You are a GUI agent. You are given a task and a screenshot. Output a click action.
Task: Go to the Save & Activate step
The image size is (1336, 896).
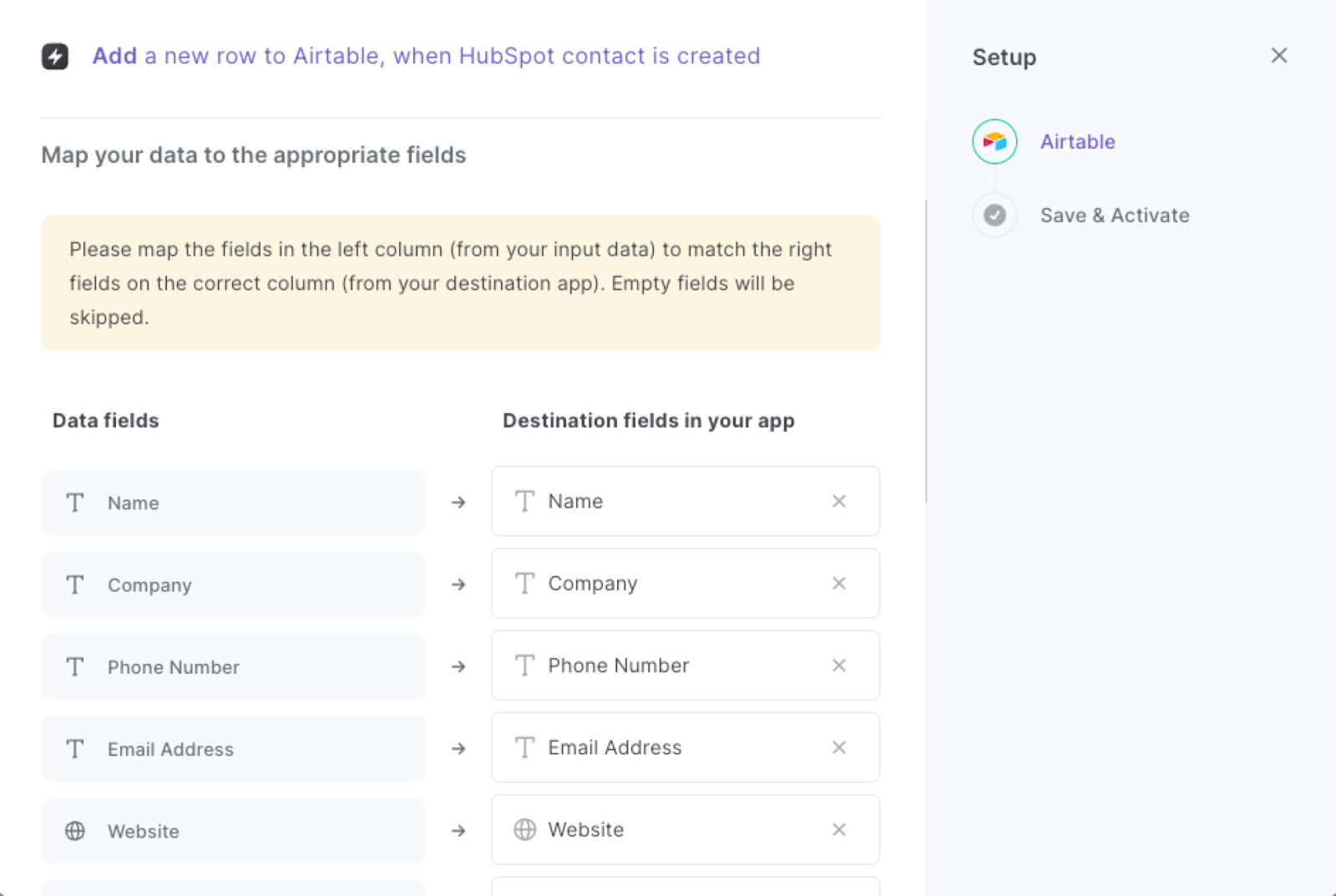click(x=1114, y=215)
